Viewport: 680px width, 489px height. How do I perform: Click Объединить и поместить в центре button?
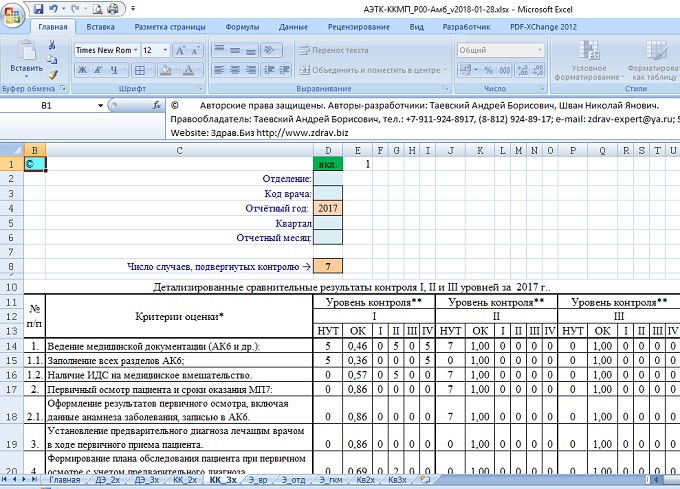click(373, 70)
